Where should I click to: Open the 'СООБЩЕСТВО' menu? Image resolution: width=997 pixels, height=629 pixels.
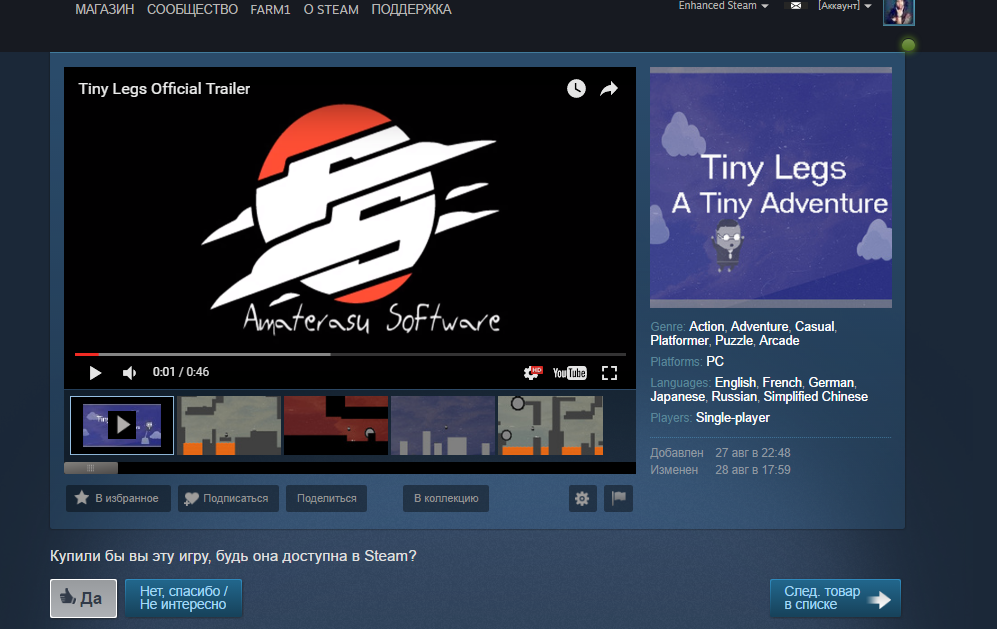[193, 10]
